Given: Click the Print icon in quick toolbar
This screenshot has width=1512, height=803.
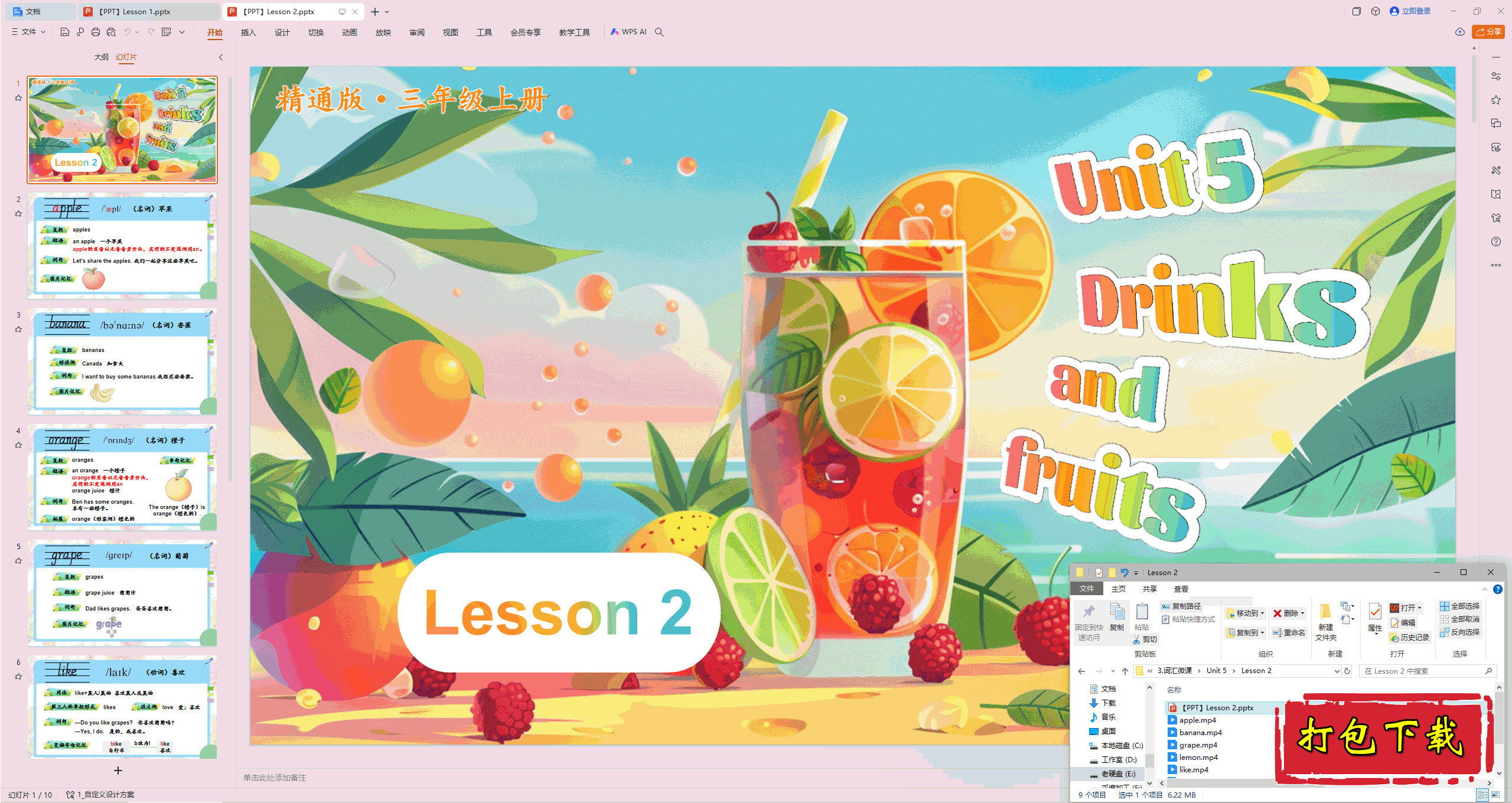Looking at the screenshot, I should pyautogui.click(x=96, y=32).
